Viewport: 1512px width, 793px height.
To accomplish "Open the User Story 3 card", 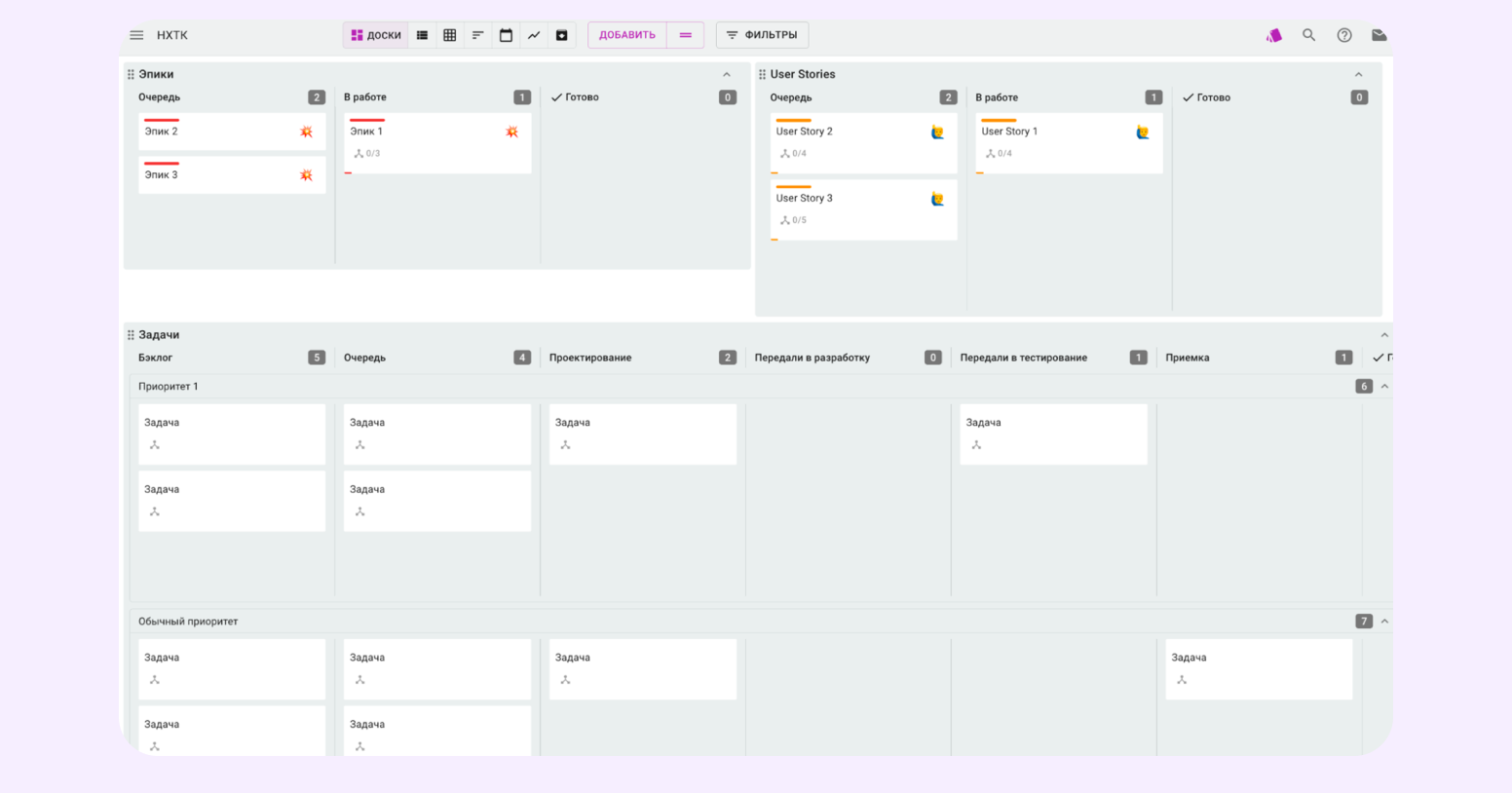I will click(x=863, y=209).
